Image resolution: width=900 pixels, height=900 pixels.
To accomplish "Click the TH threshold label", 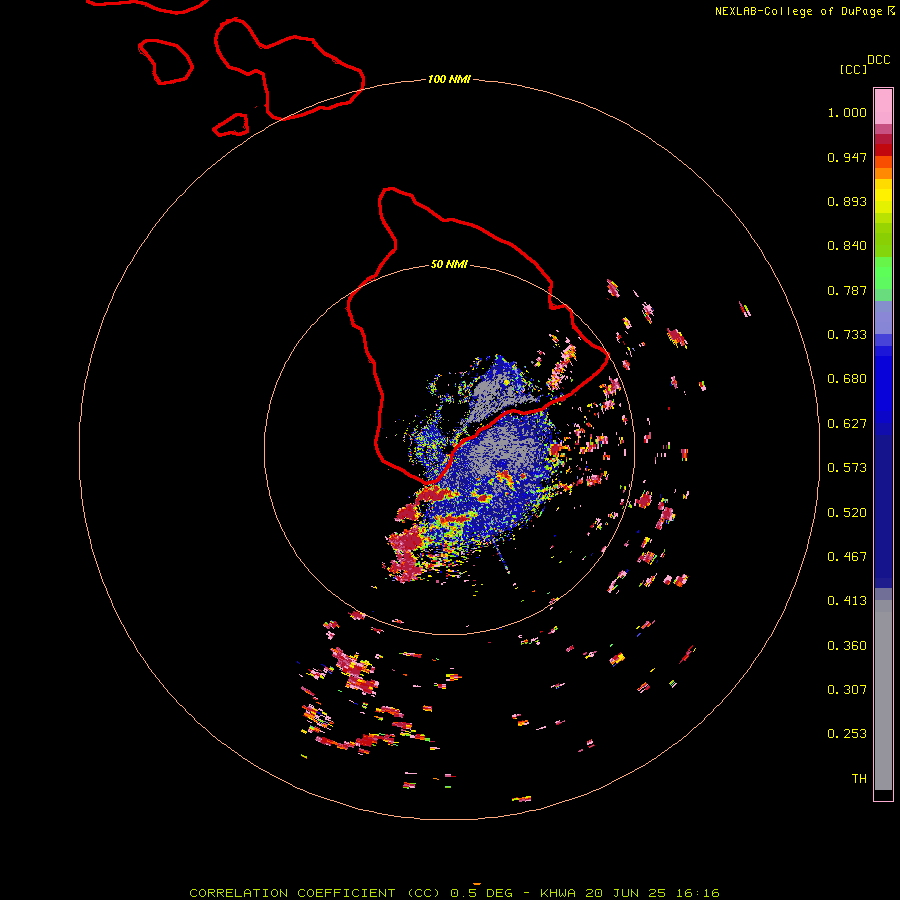I will pos(859,779).
